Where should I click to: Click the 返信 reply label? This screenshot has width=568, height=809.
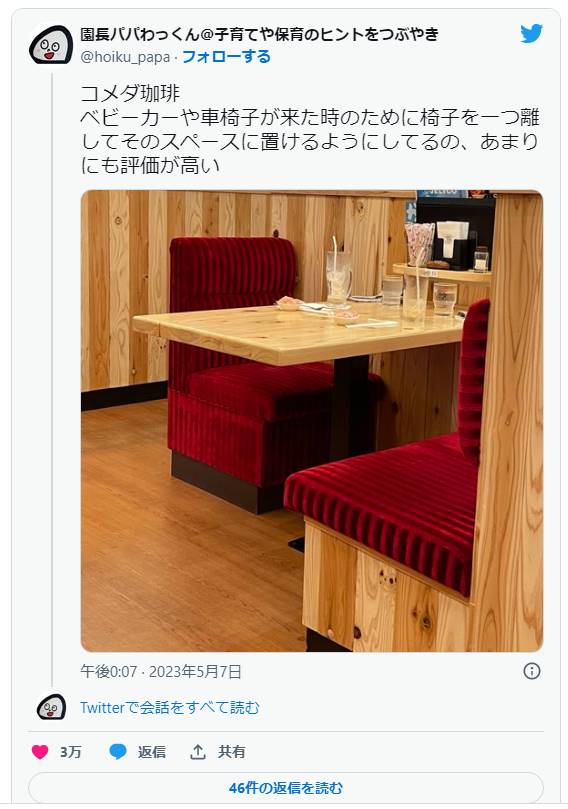pyautogui.click(x=152, y=752)
